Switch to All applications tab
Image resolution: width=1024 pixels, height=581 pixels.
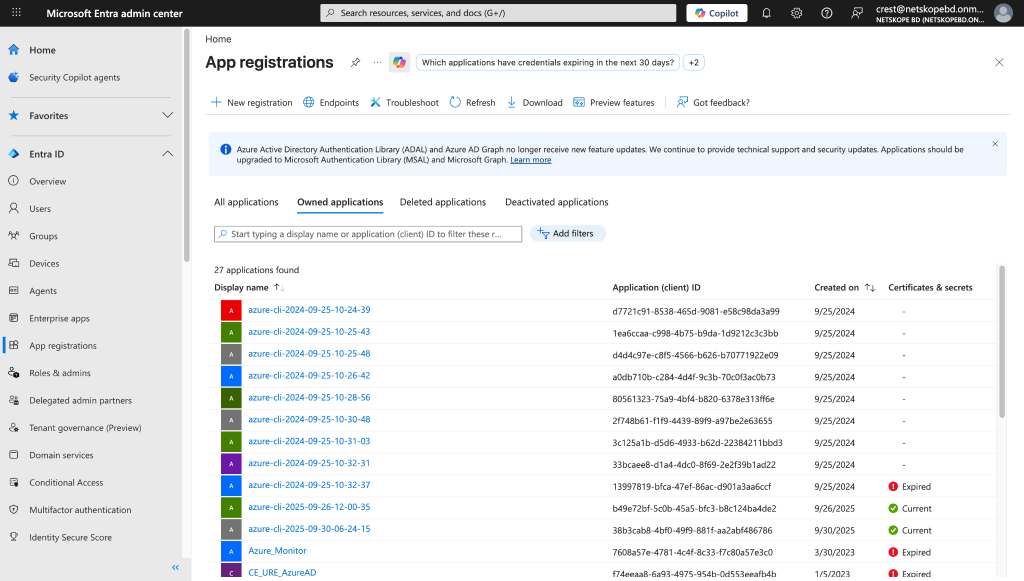246,202
